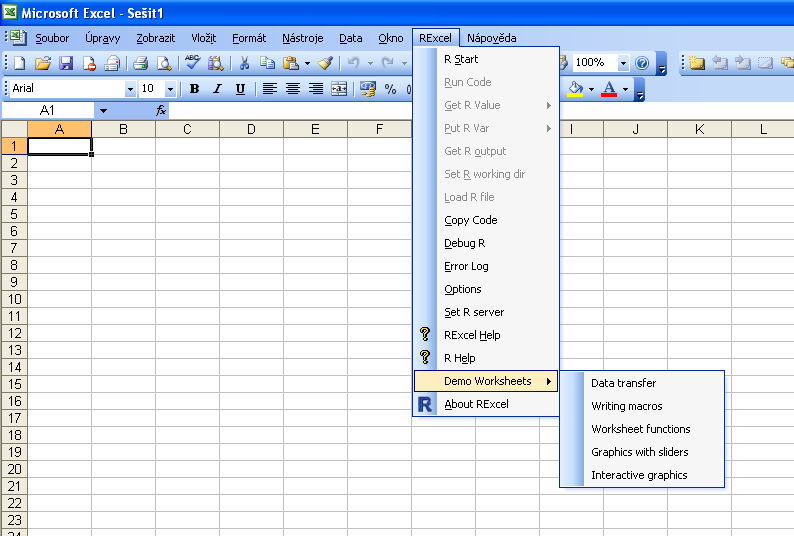
Task: Save the workbook with floppy disk icon
Action: click(x=66, y=63)
